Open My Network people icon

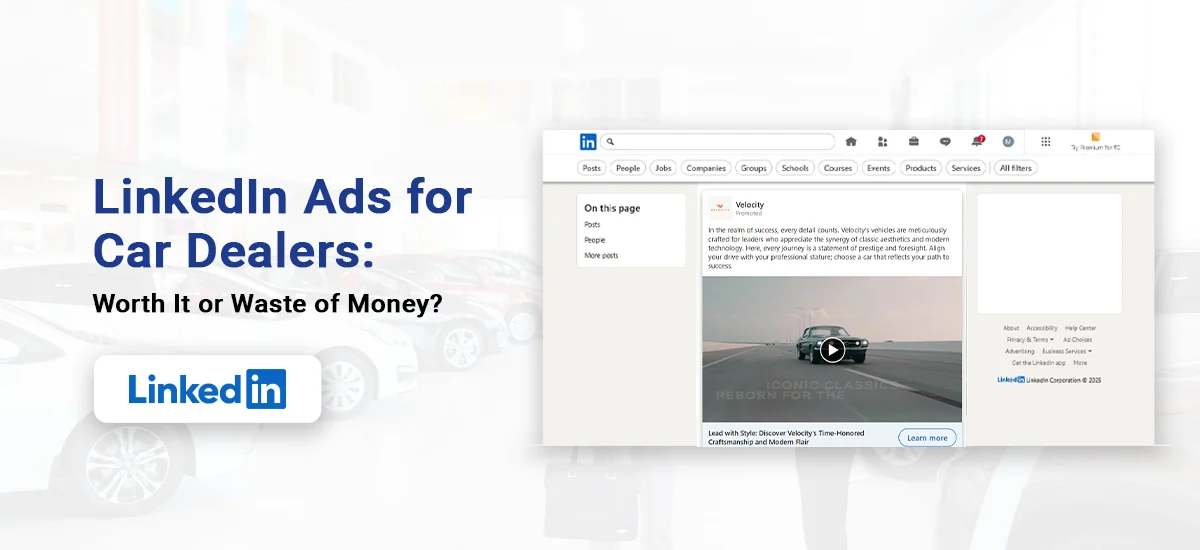click(882, 142)
